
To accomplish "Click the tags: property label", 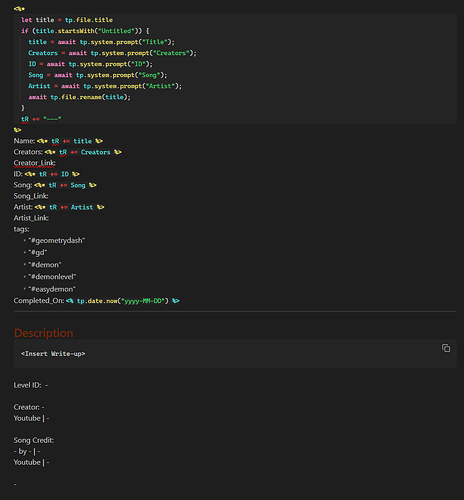I will point(21,229).
